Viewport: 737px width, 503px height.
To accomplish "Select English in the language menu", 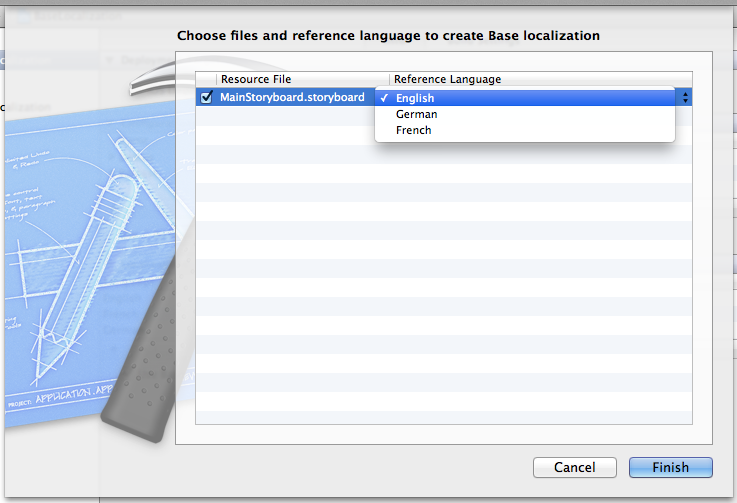I will (x=415, y=98).
